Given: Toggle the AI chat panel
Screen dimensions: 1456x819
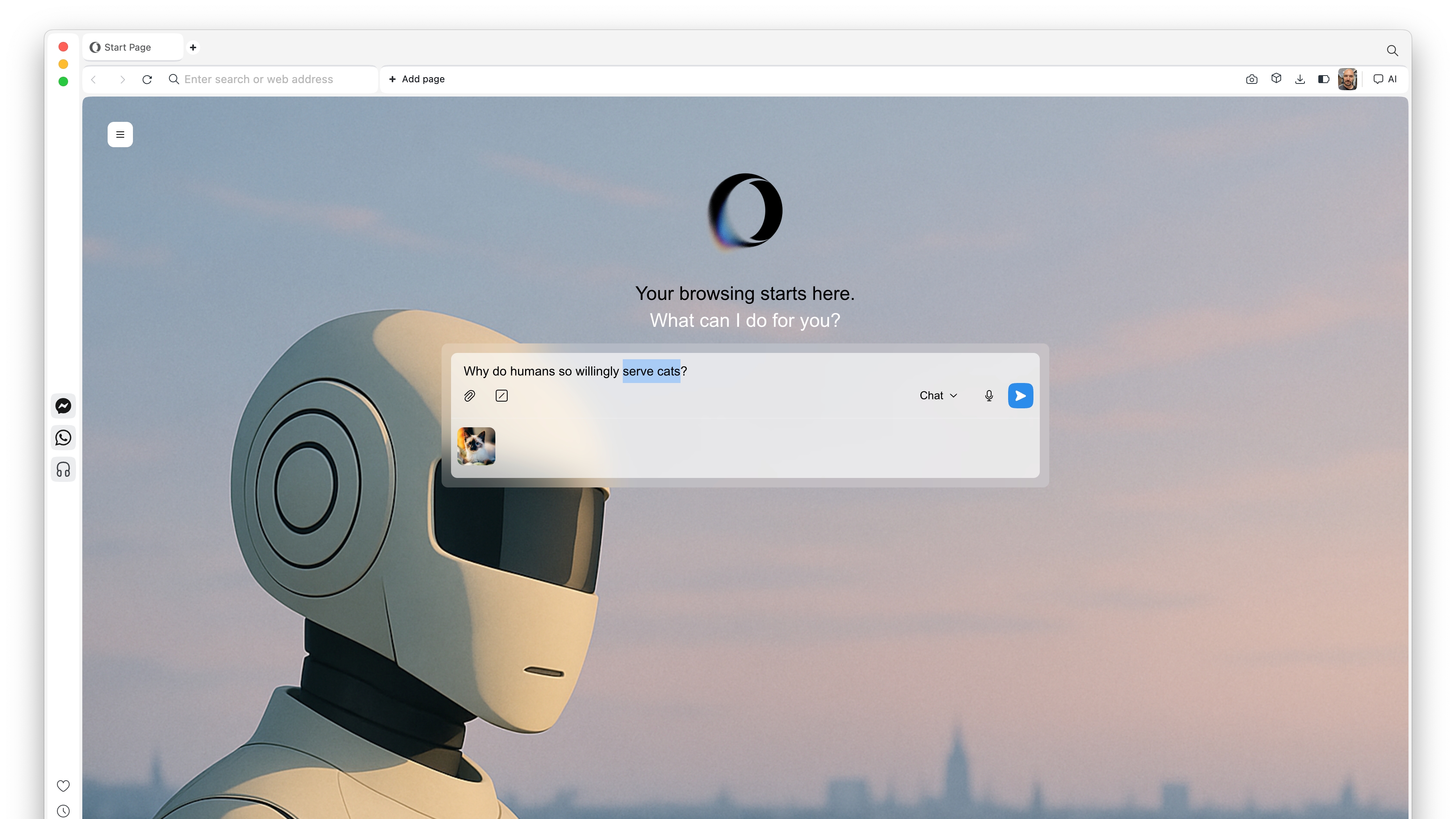Looking at the screenshot, I should (x=1385, y=79).
